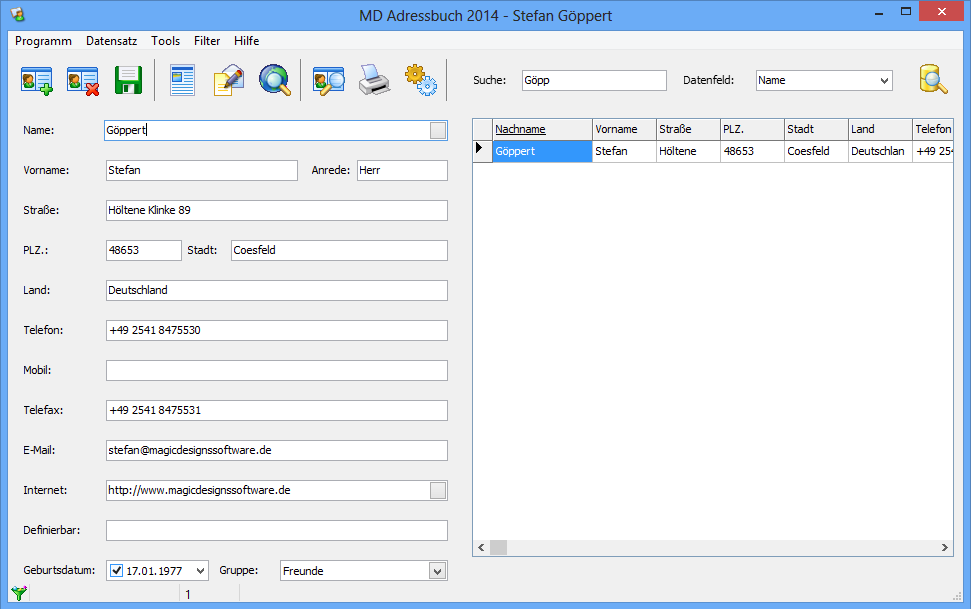Open the Filter menu

[207, 41]
